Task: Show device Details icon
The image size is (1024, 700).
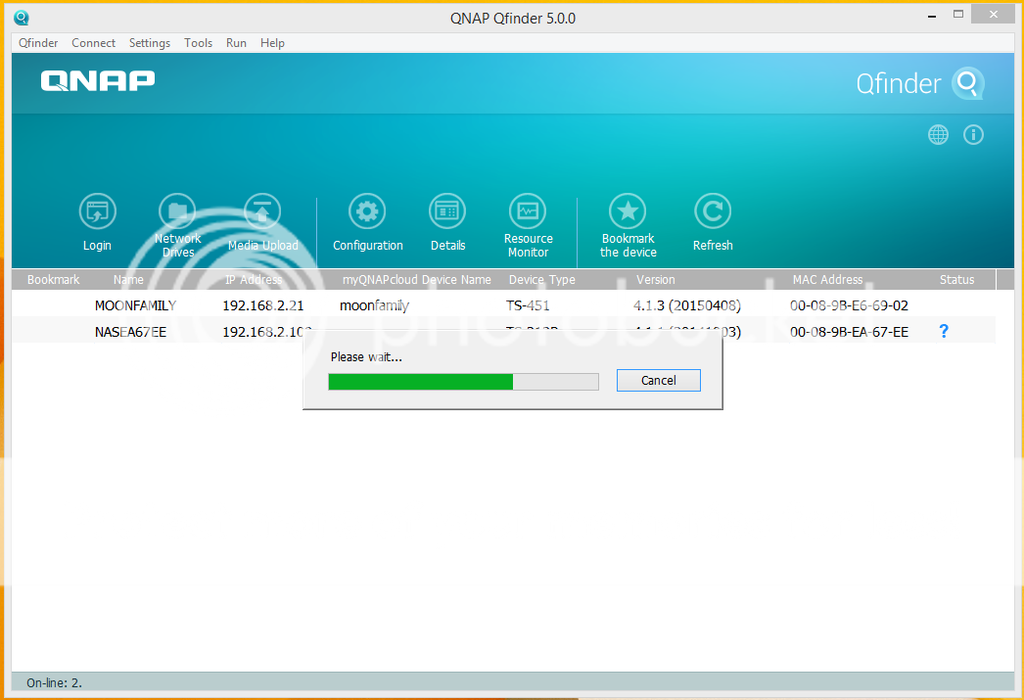Action: tap(447, 211)
